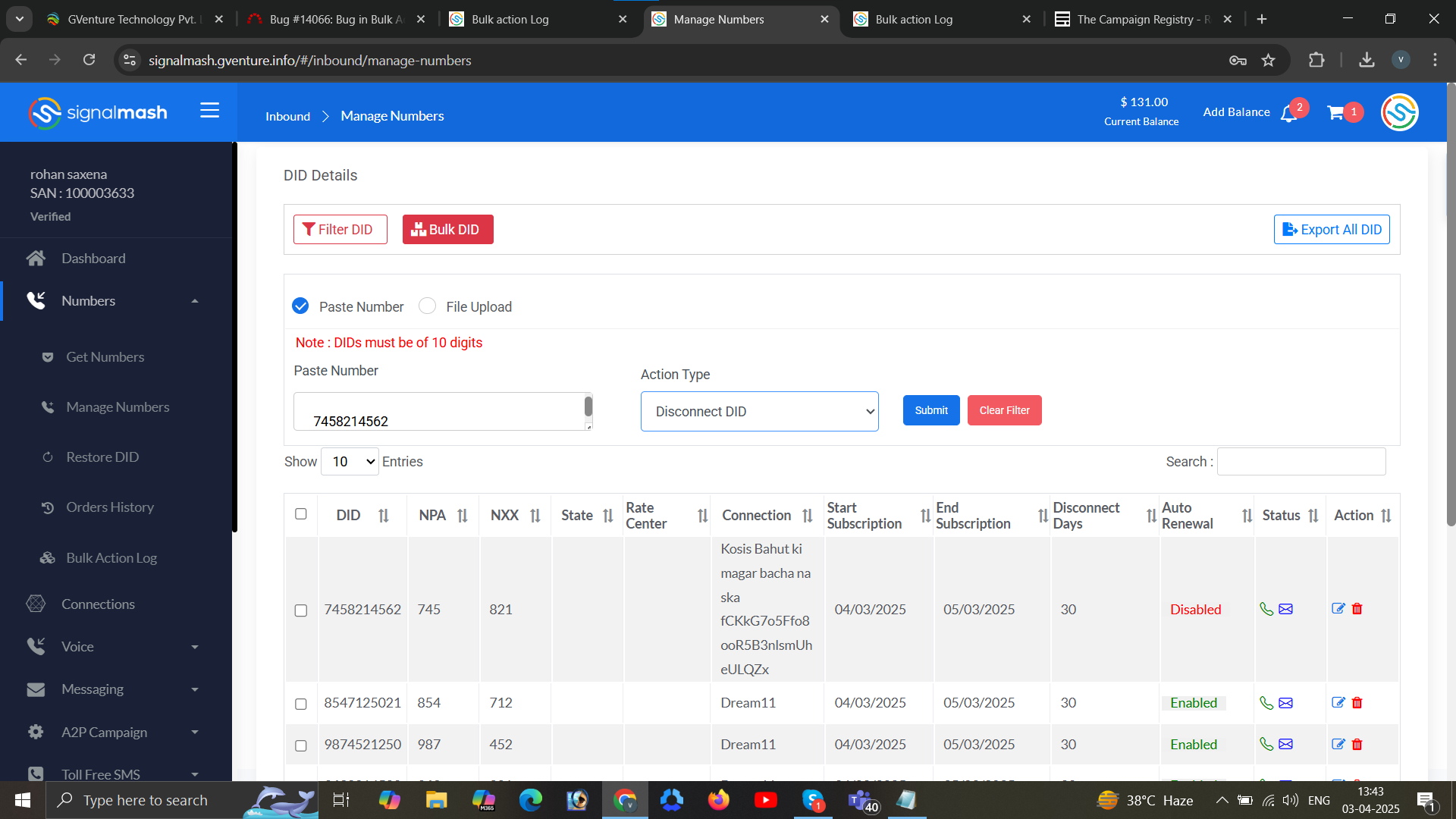Click envelope icon in 9874521250 row
The height and width of the screenshot is (819, 1456).
(x=1285, y=744)
